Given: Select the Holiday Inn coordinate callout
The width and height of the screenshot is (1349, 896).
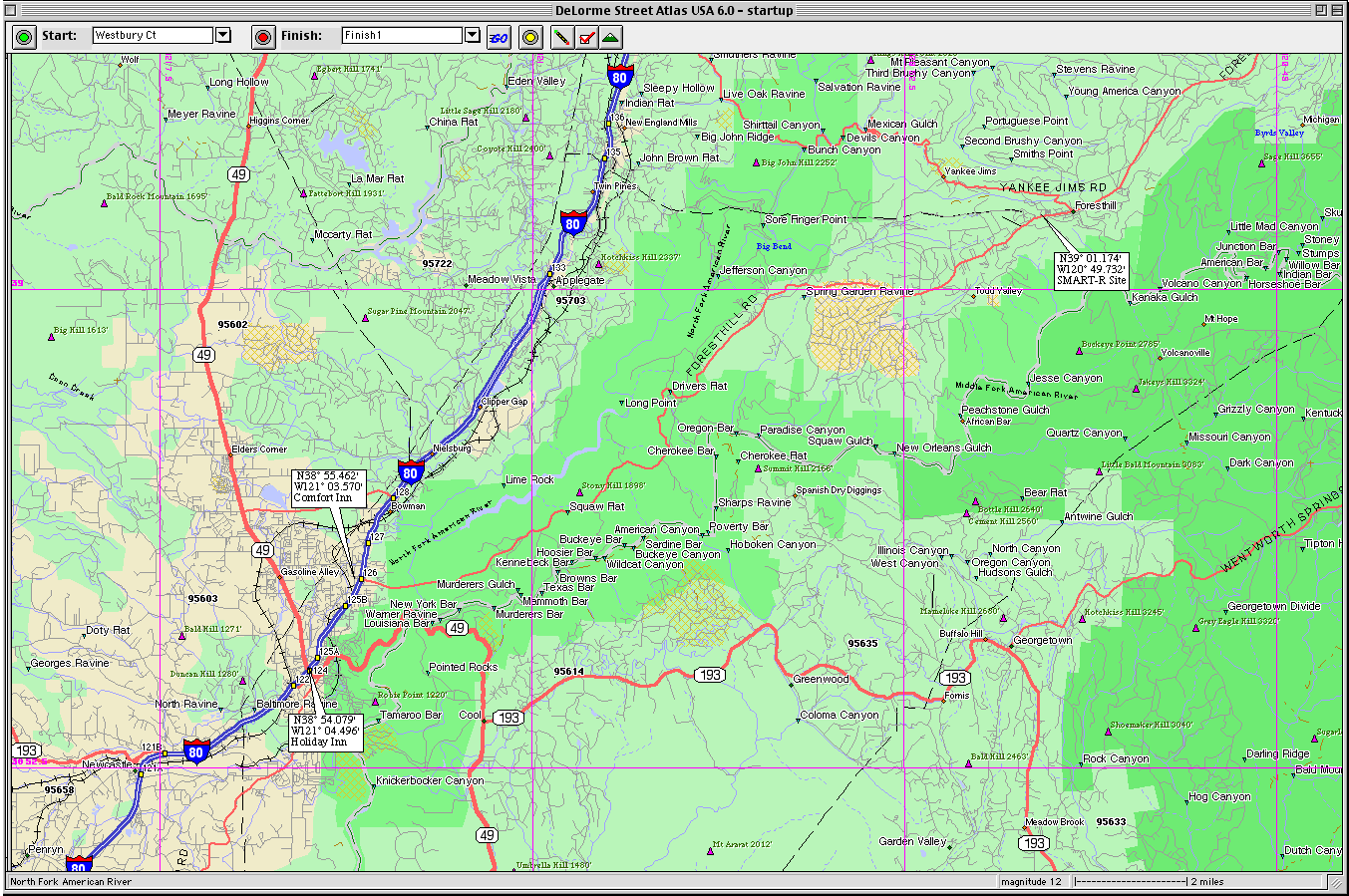Looking at the screenshot, I should coord(324,731).
